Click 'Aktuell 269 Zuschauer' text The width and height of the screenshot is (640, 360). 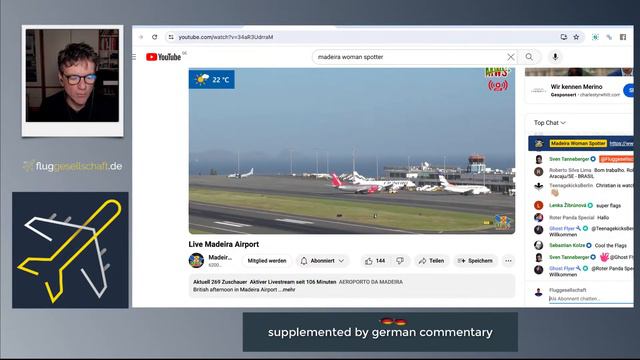pyautogui.click(x=220, y=282)
